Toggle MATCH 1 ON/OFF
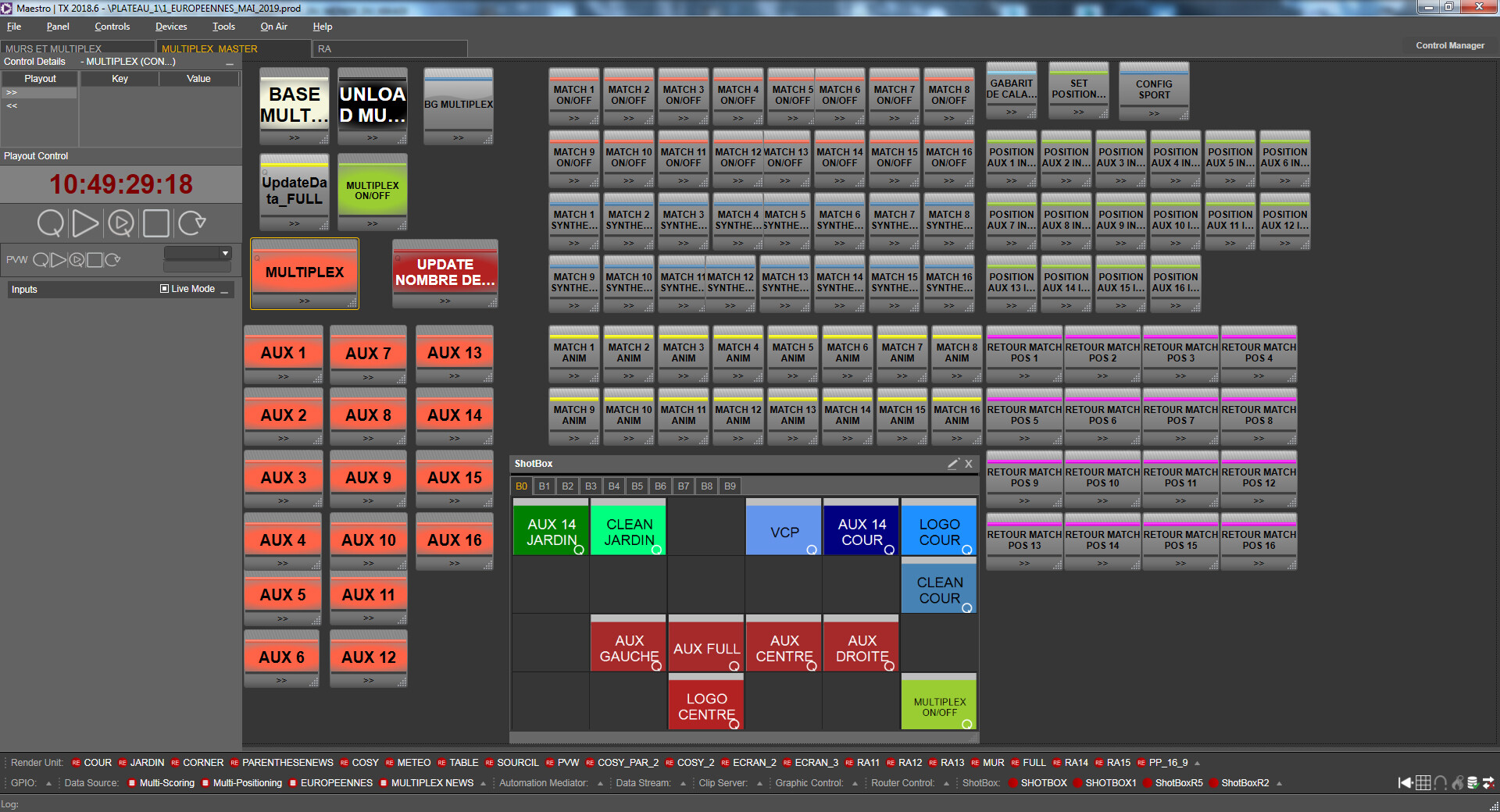Screen dimensions: 1500x812 click(574, 95)
